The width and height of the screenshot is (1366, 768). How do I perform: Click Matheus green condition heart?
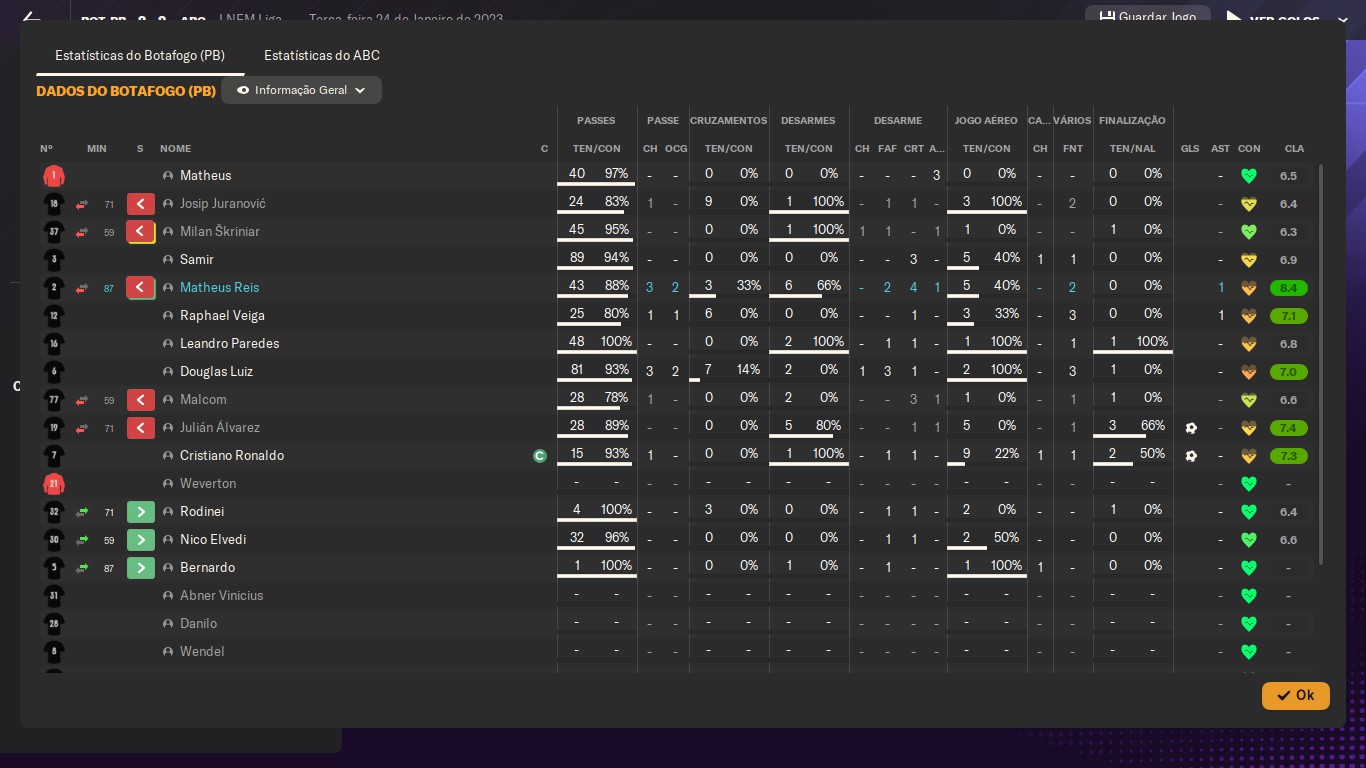(x=1248, y=176)
